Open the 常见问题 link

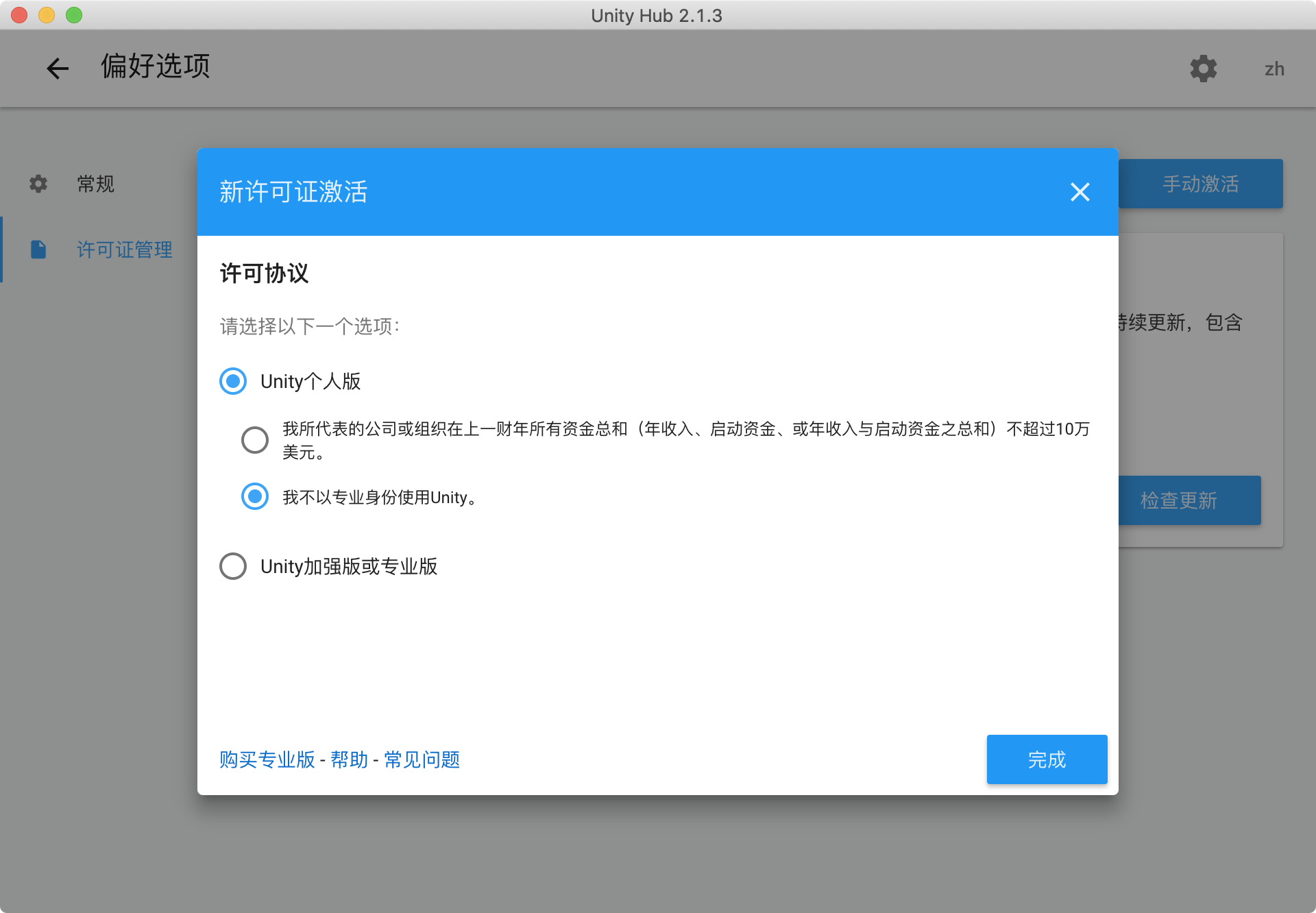click(420, 759)
